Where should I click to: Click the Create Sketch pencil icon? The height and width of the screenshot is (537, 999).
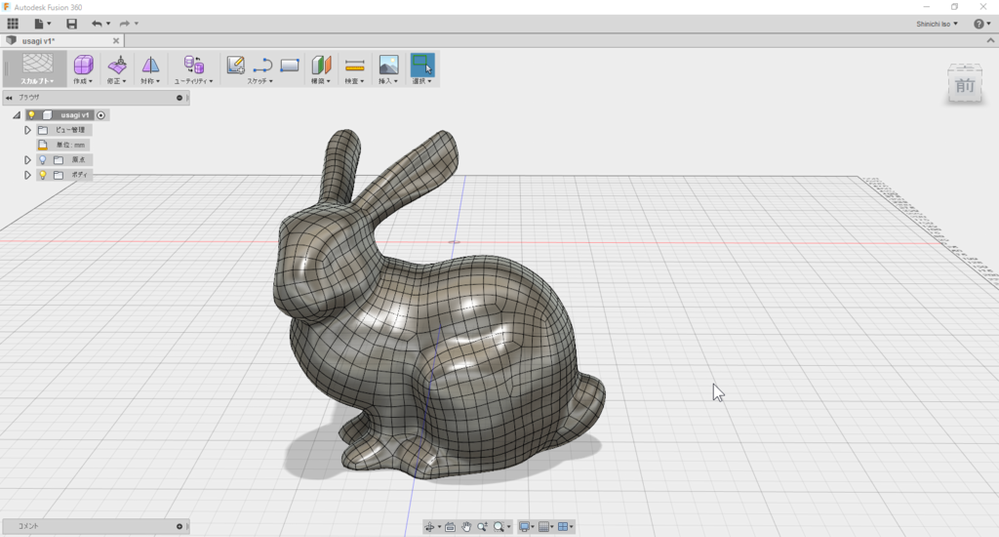click(236, 65)
